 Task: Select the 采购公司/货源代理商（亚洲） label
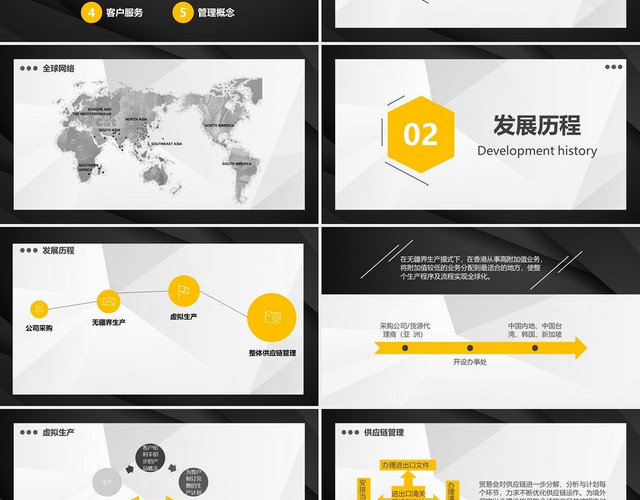[x=405, y=330]
